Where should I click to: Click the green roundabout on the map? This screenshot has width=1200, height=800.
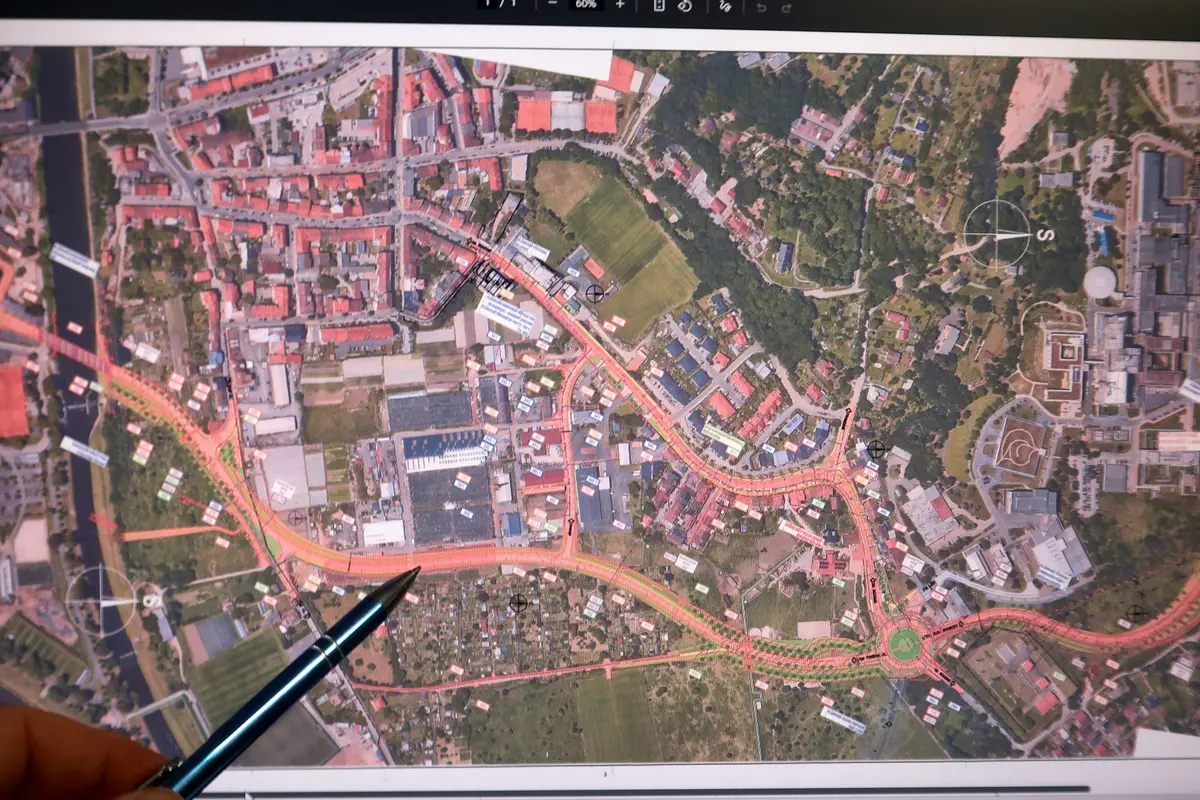tap(904, 644)
